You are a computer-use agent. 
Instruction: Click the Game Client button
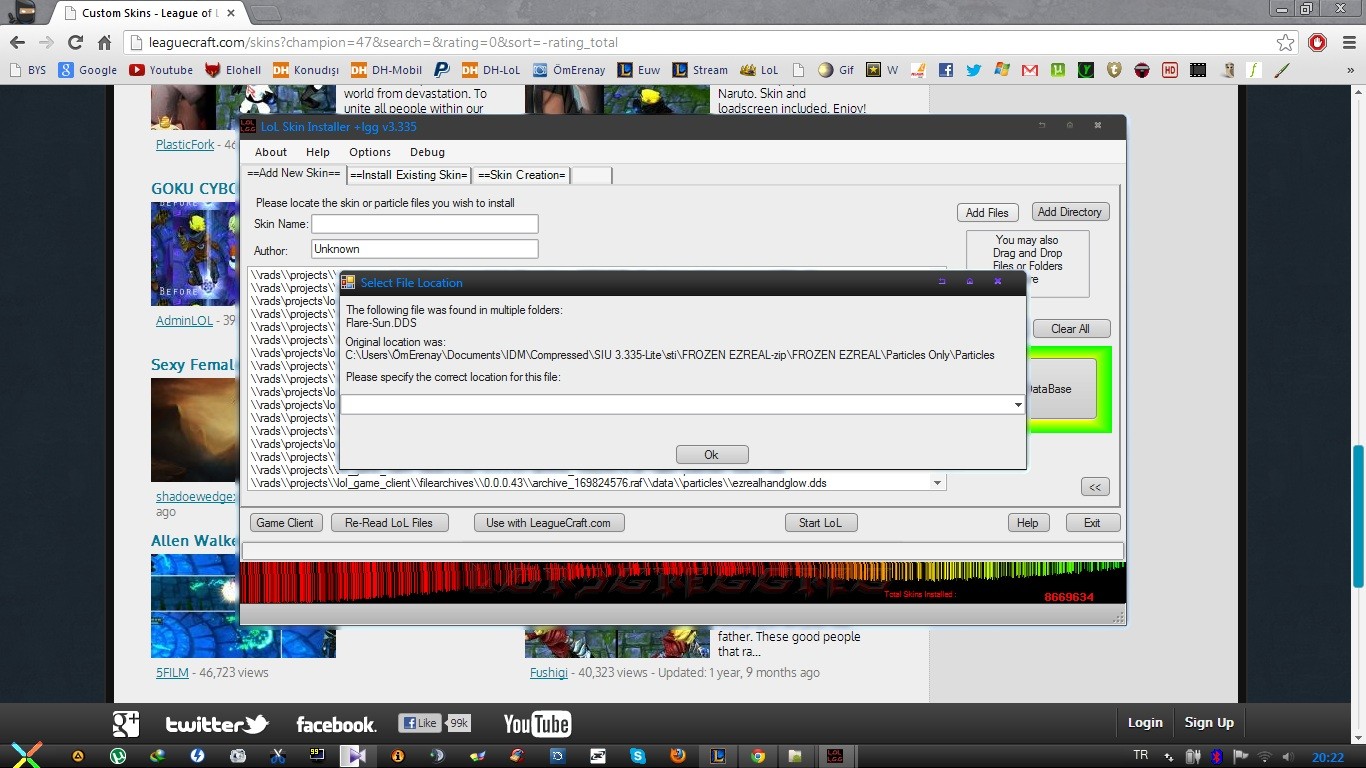[285, 523]
